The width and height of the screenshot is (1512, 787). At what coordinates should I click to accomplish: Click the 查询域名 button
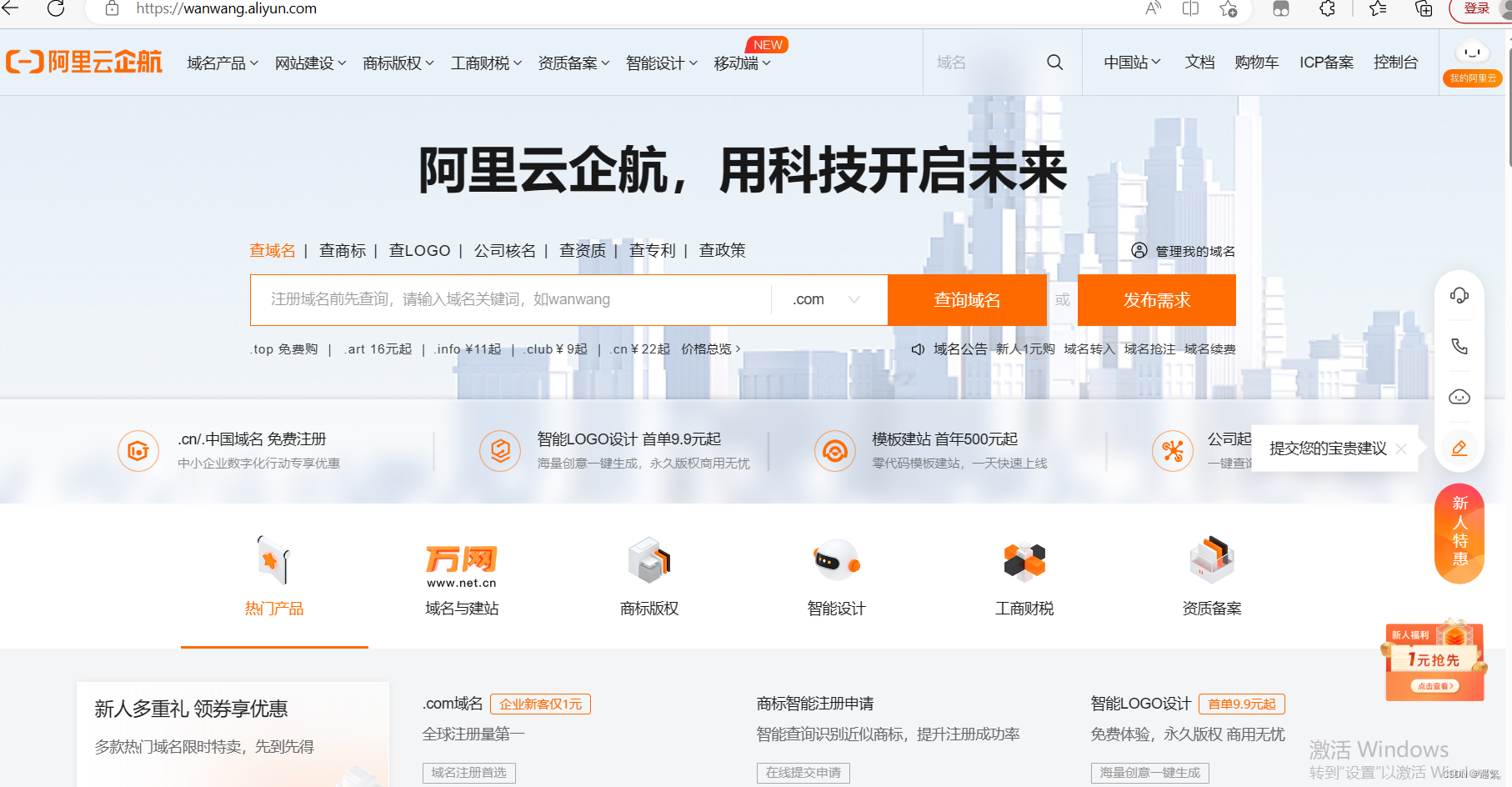click(x=967, y=300)
